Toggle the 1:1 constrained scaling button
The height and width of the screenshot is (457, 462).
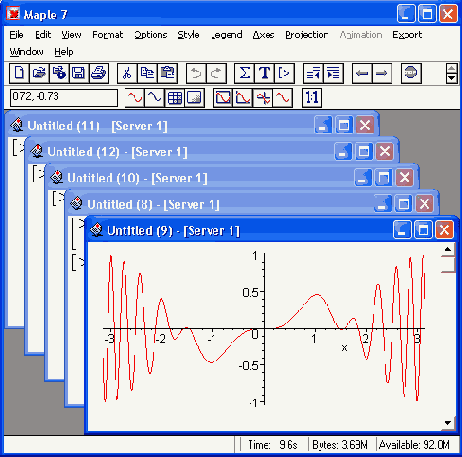pyautogui.click(x=312, y=98)
